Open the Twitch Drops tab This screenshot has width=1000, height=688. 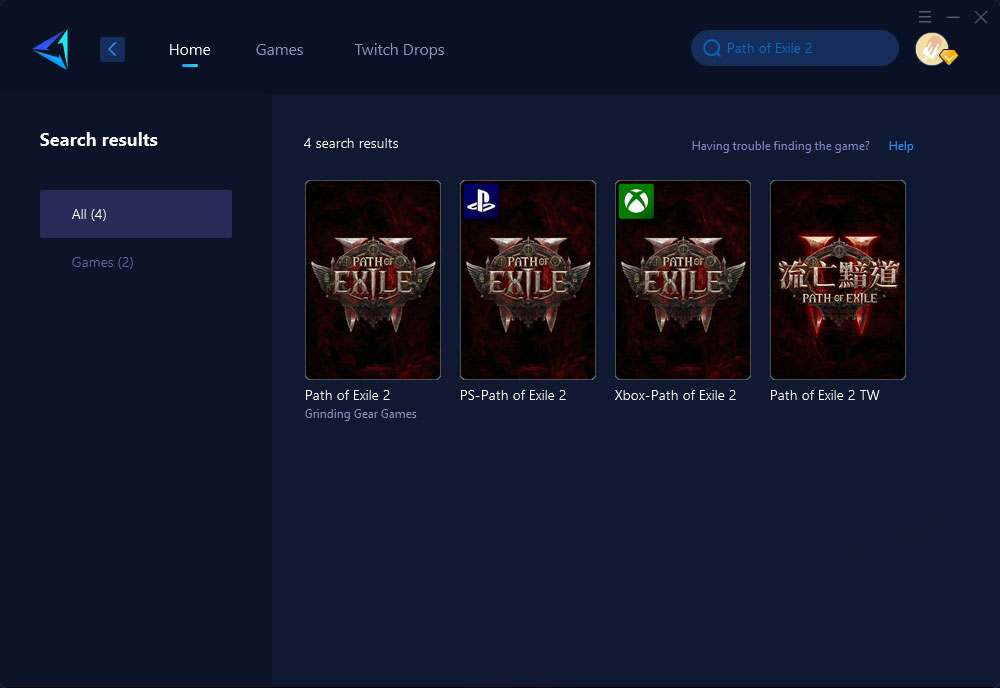(399, 49)
